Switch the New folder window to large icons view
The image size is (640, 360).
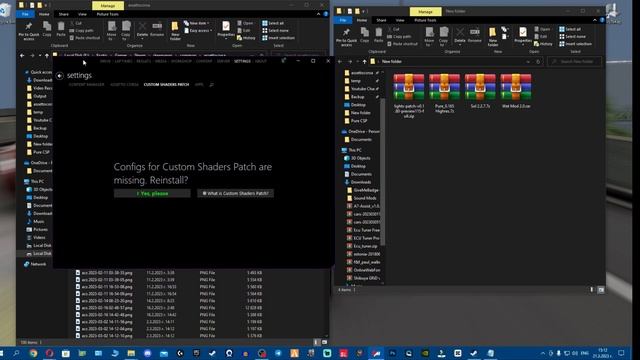point(601,290)
